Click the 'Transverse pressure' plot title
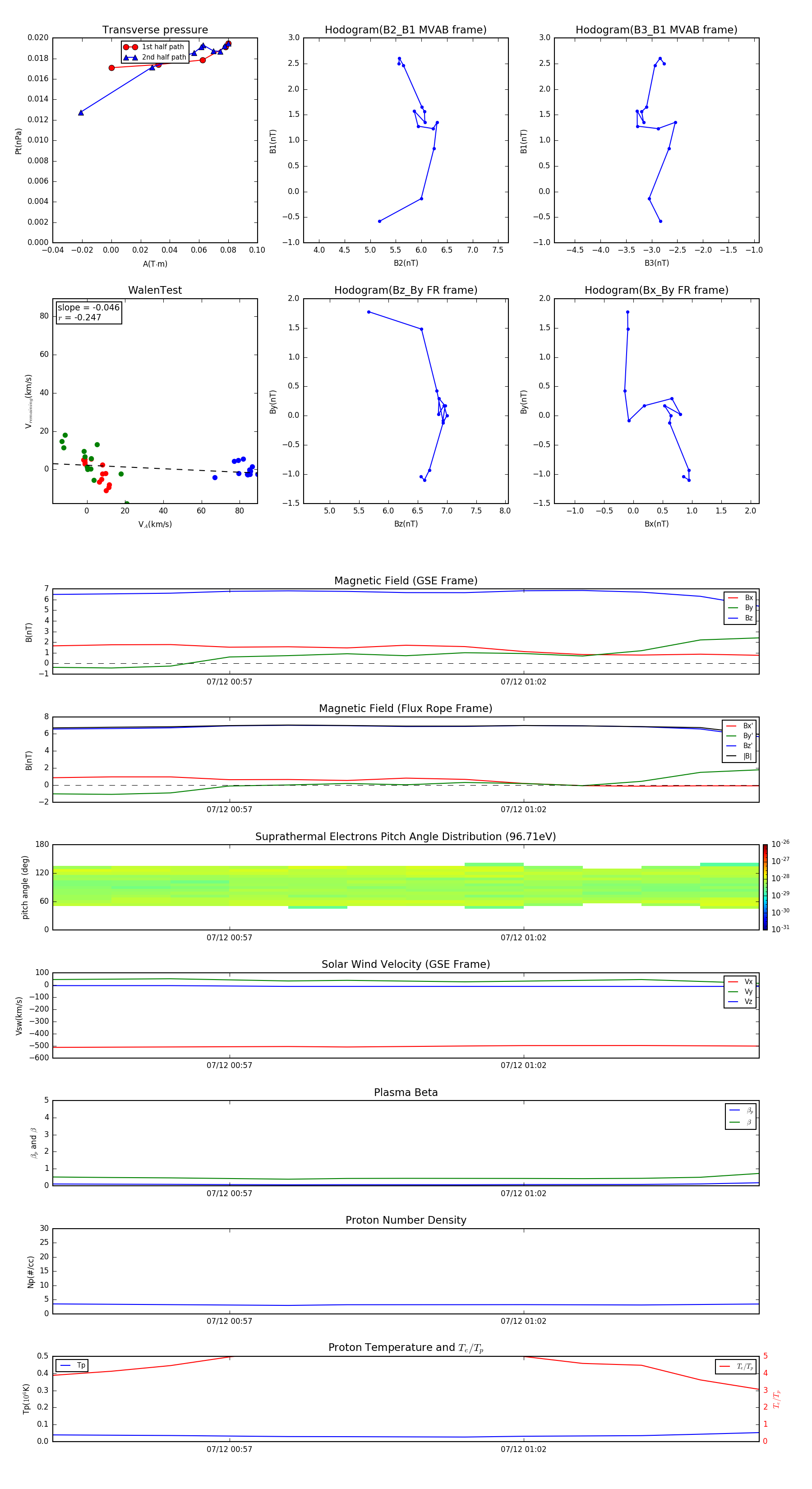This screenshot has width=812, height=1489. coord(155,29)
